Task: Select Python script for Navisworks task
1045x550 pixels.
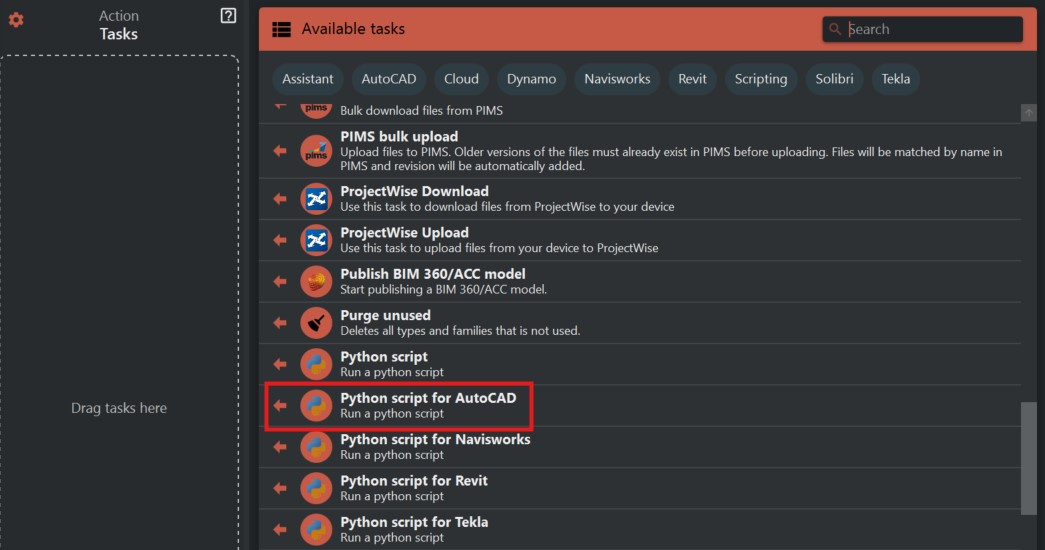Action: pyautogui.click(x=435, y=439)
